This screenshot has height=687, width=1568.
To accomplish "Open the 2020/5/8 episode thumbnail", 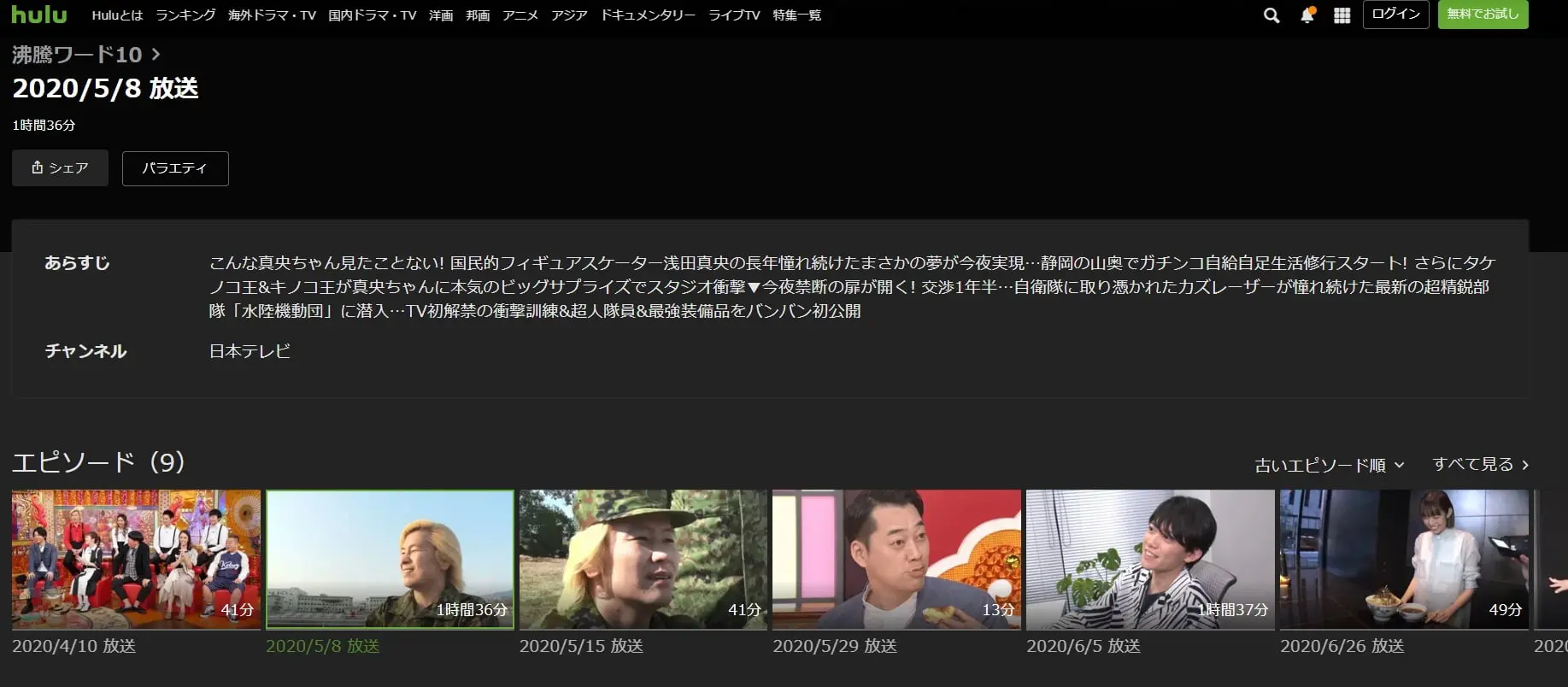I will pyautogui.click(x=390, y=559).
